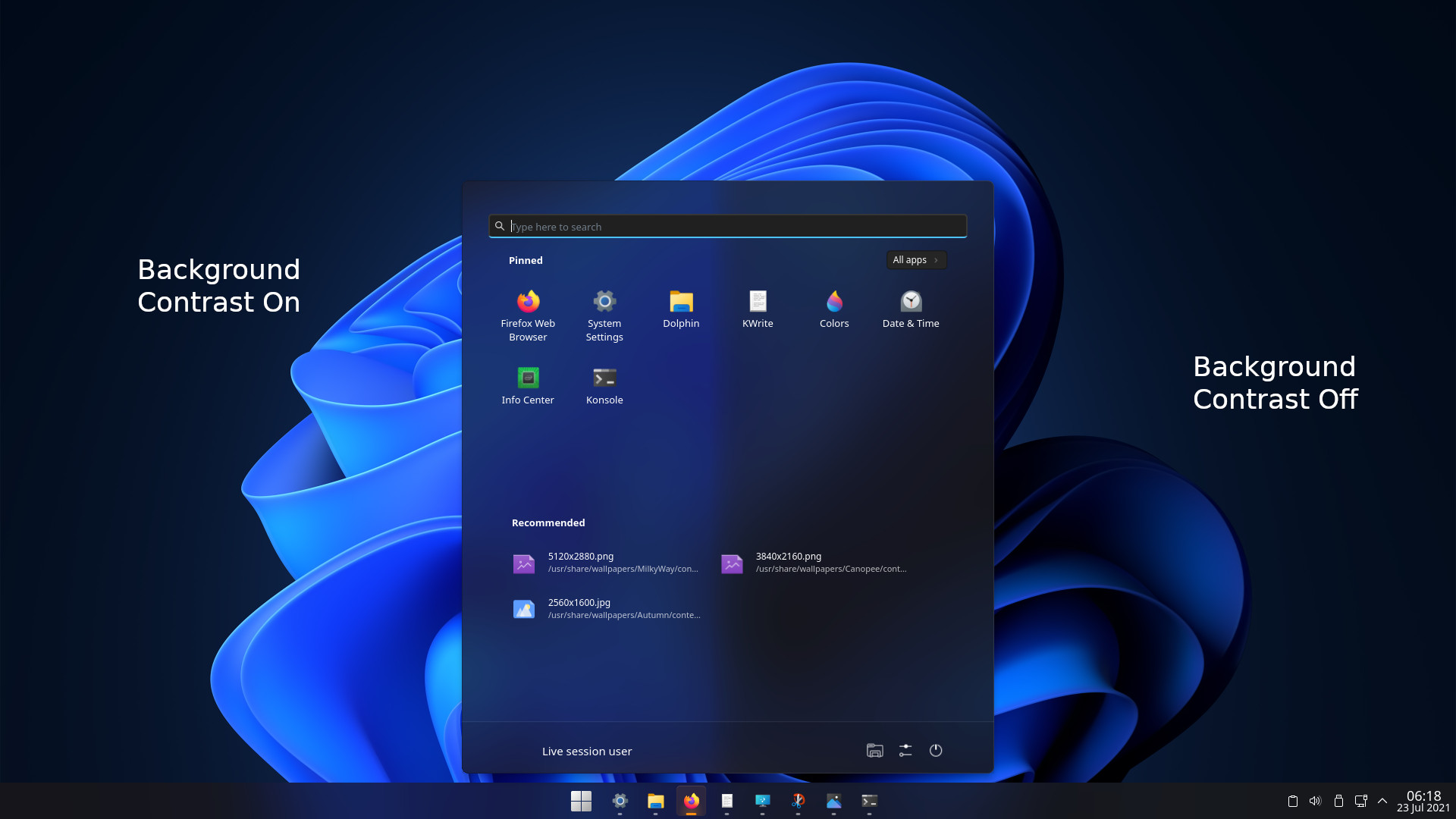Expand the All apps list
This screenshot has width=1456, height=819.
[916, 260]
